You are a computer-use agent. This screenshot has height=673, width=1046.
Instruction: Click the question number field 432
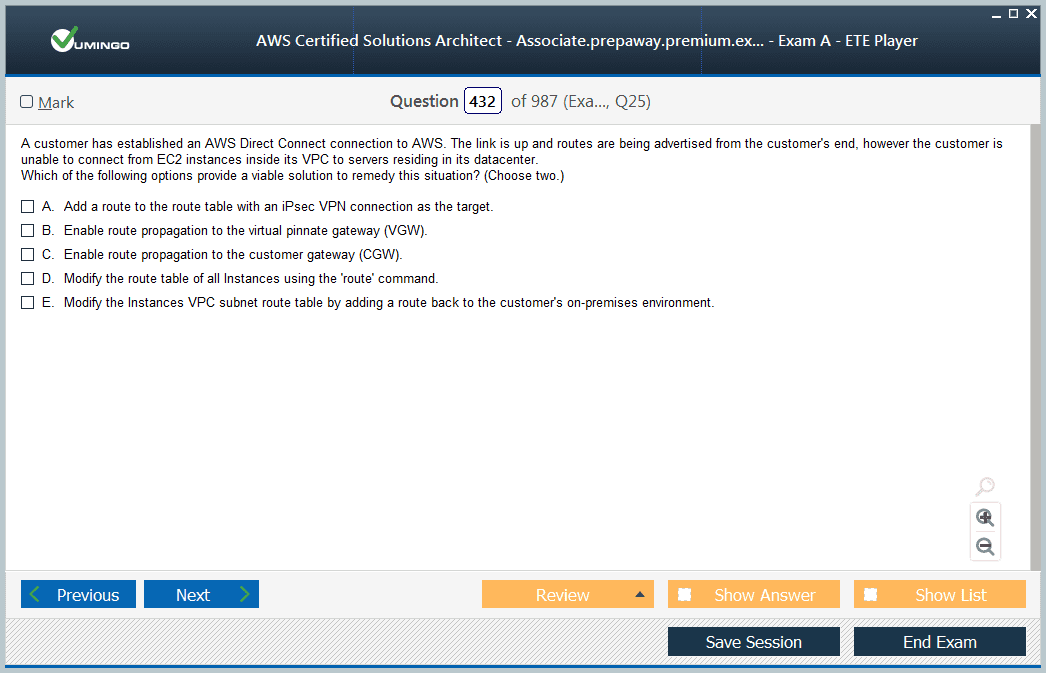click(482, 101)
